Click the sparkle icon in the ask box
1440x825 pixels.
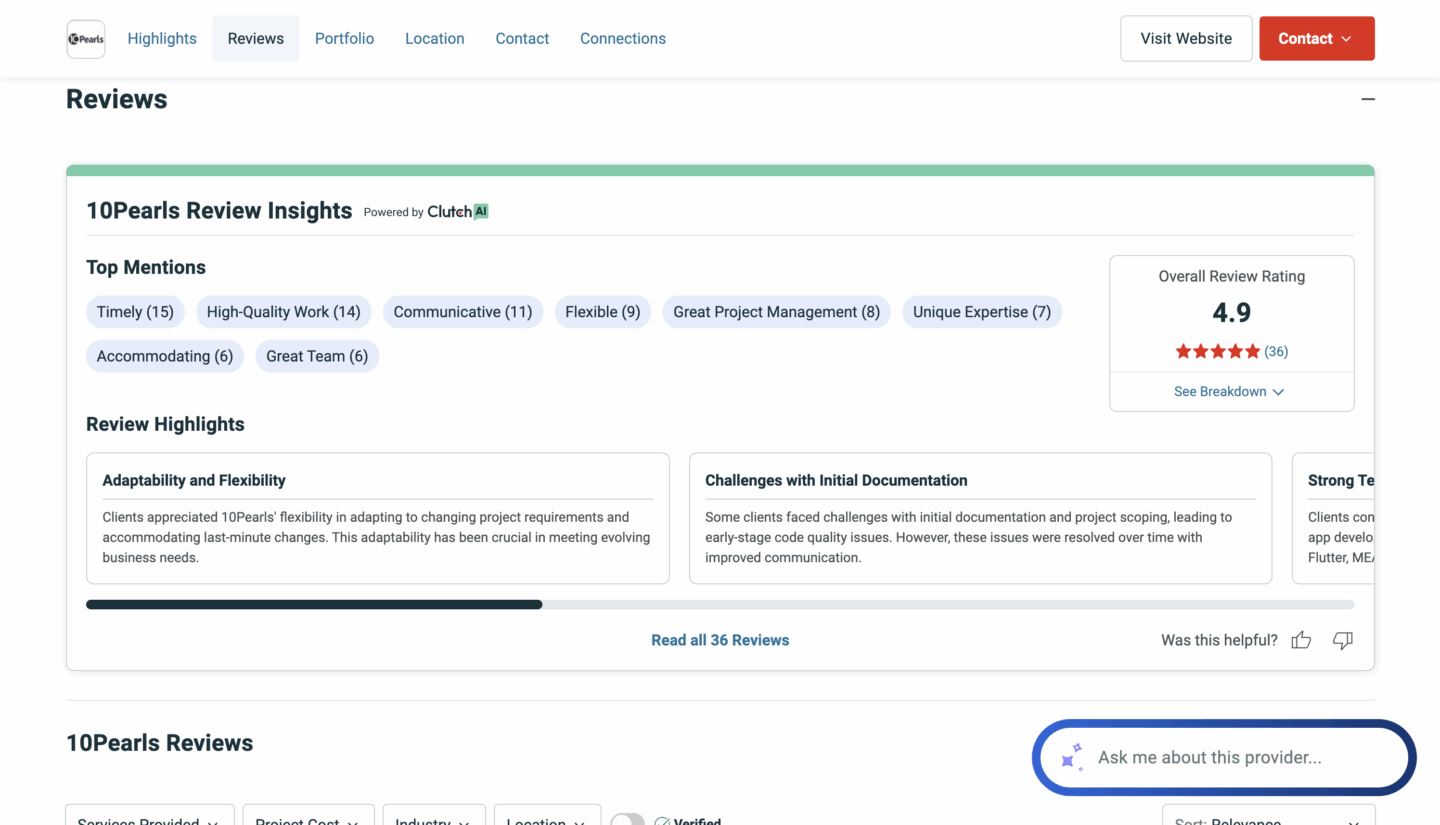1072,757
